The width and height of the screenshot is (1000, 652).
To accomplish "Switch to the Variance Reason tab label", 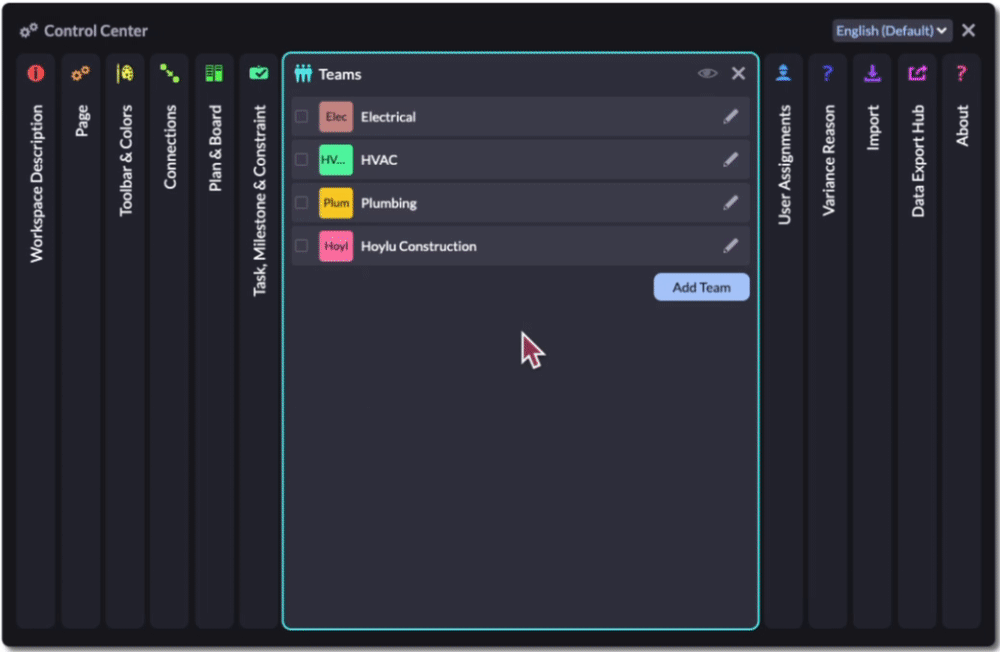I will [x=828, y=161].
